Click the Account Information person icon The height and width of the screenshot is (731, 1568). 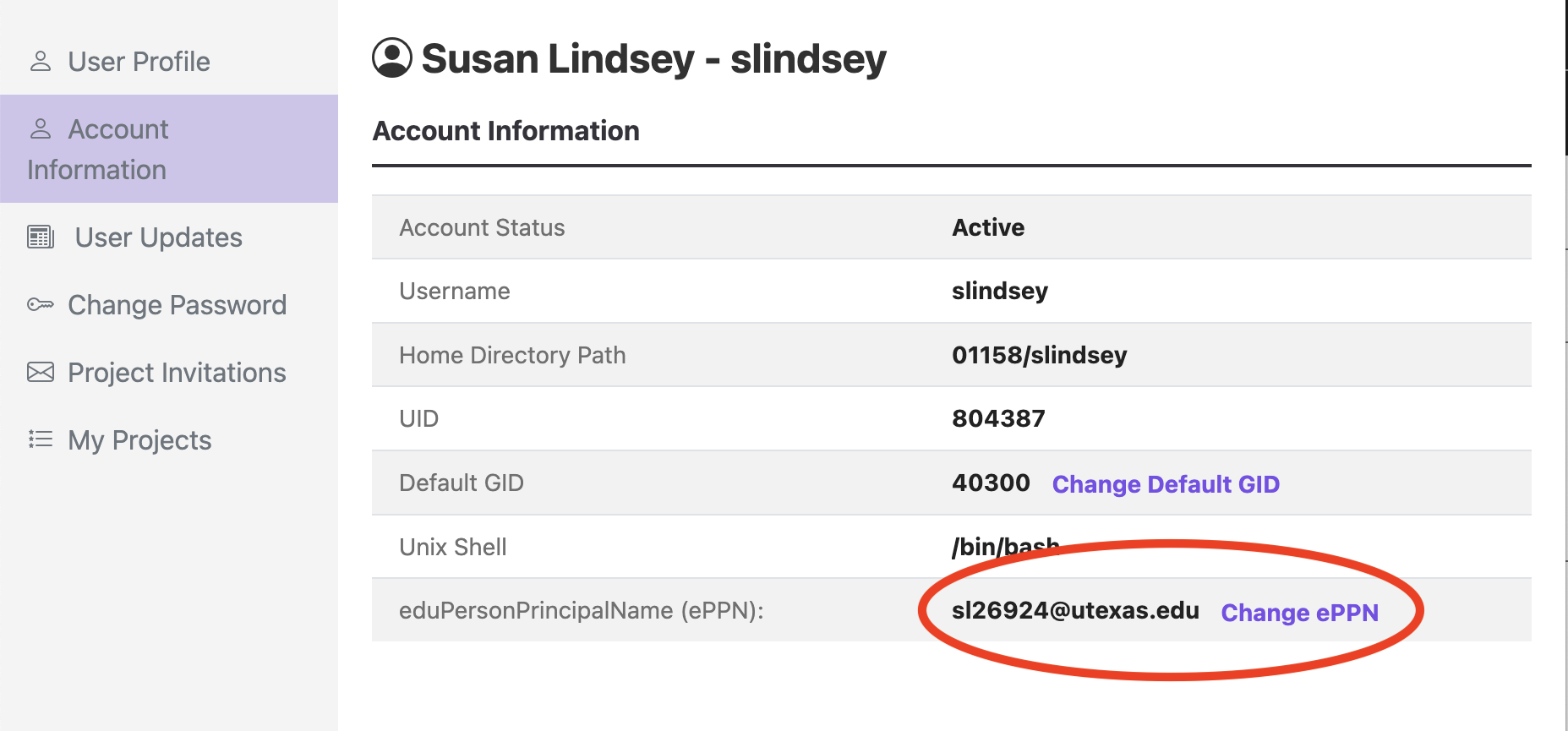click(x=41, y=129)
